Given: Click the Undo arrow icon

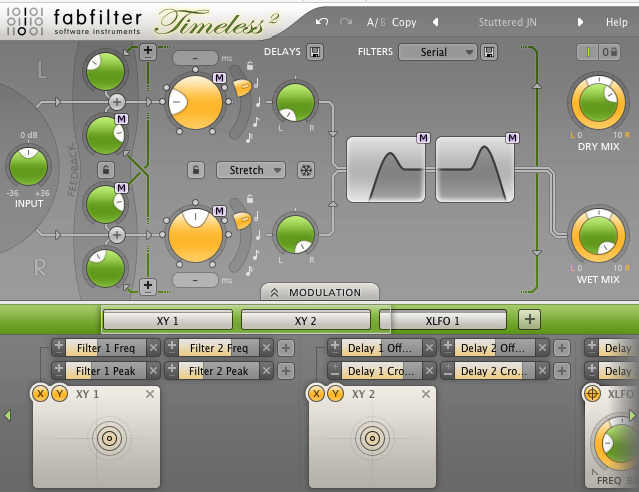Looking at the screenshot, I should [x=322, y=22].
